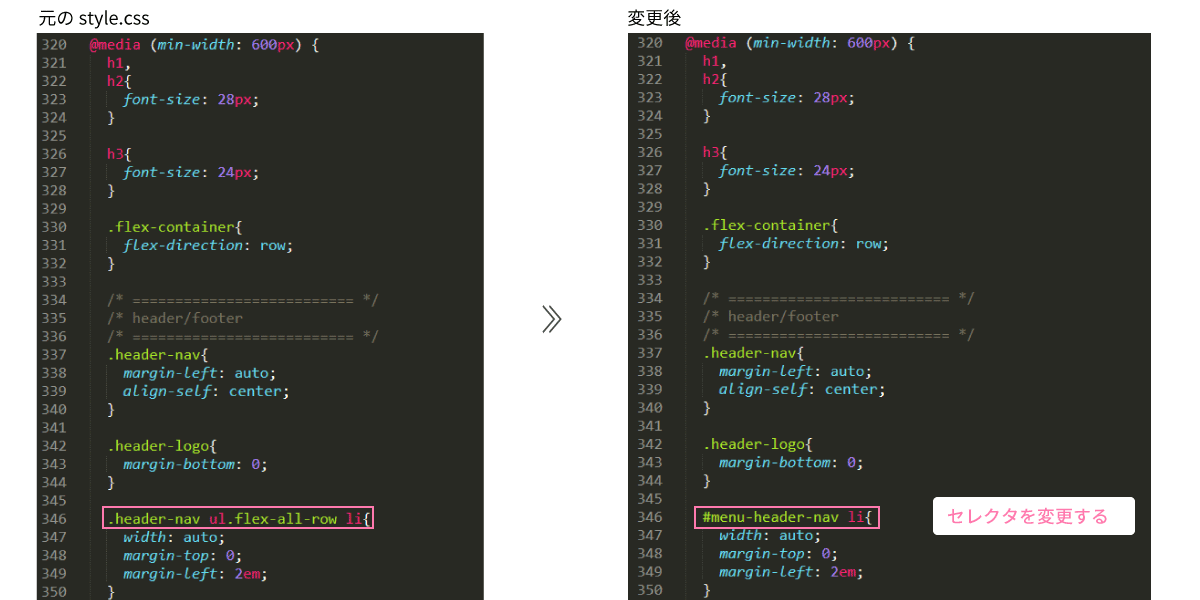Click "margin-top: 0;" in the 変更後 editor
The image size is (1200, 600).
click(777, 553)
